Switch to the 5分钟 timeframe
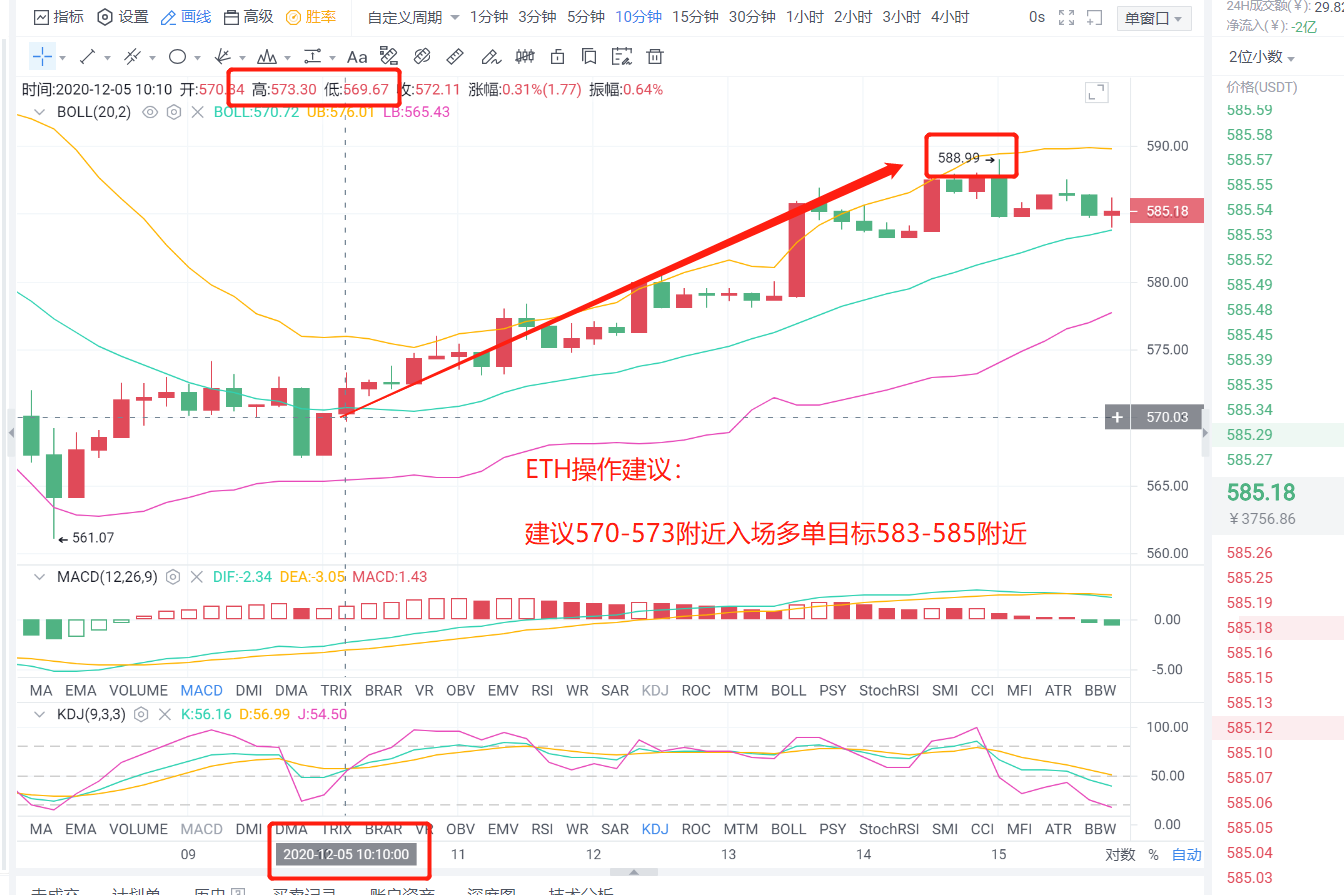 [585, 17]
